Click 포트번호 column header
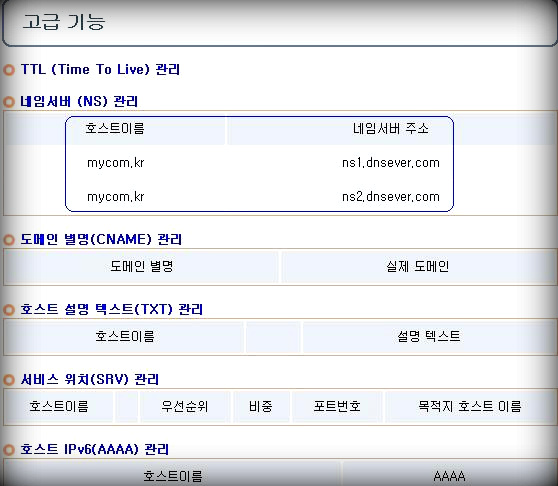This screenshot has width=558, height=486. coord(337,406)
